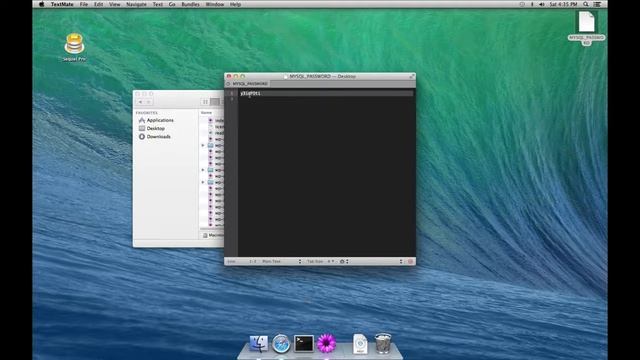Click the red macro record button

(410, 261)
